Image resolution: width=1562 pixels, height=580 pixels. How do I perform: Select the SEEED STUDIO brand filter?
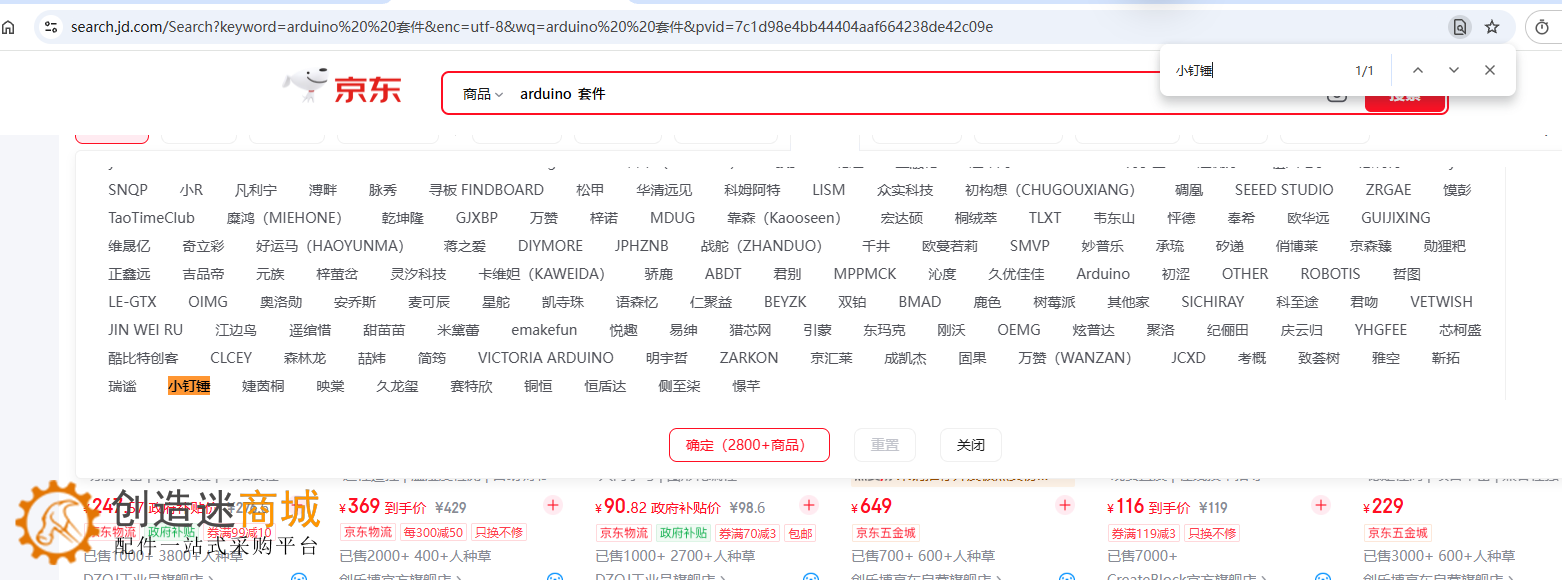point(1283,189)
